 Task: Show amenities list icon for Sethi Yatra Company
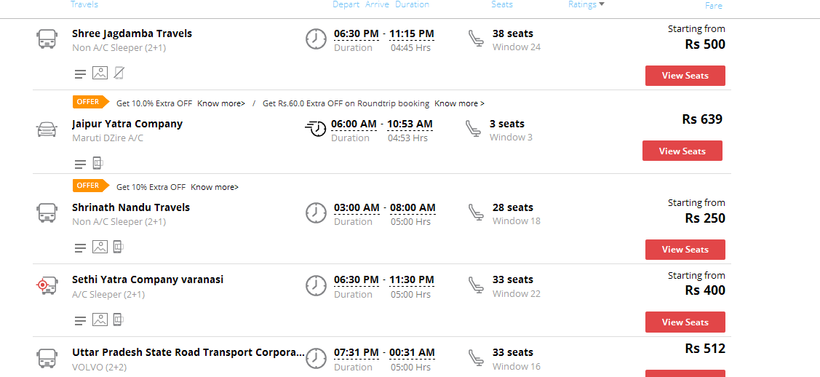80,321
